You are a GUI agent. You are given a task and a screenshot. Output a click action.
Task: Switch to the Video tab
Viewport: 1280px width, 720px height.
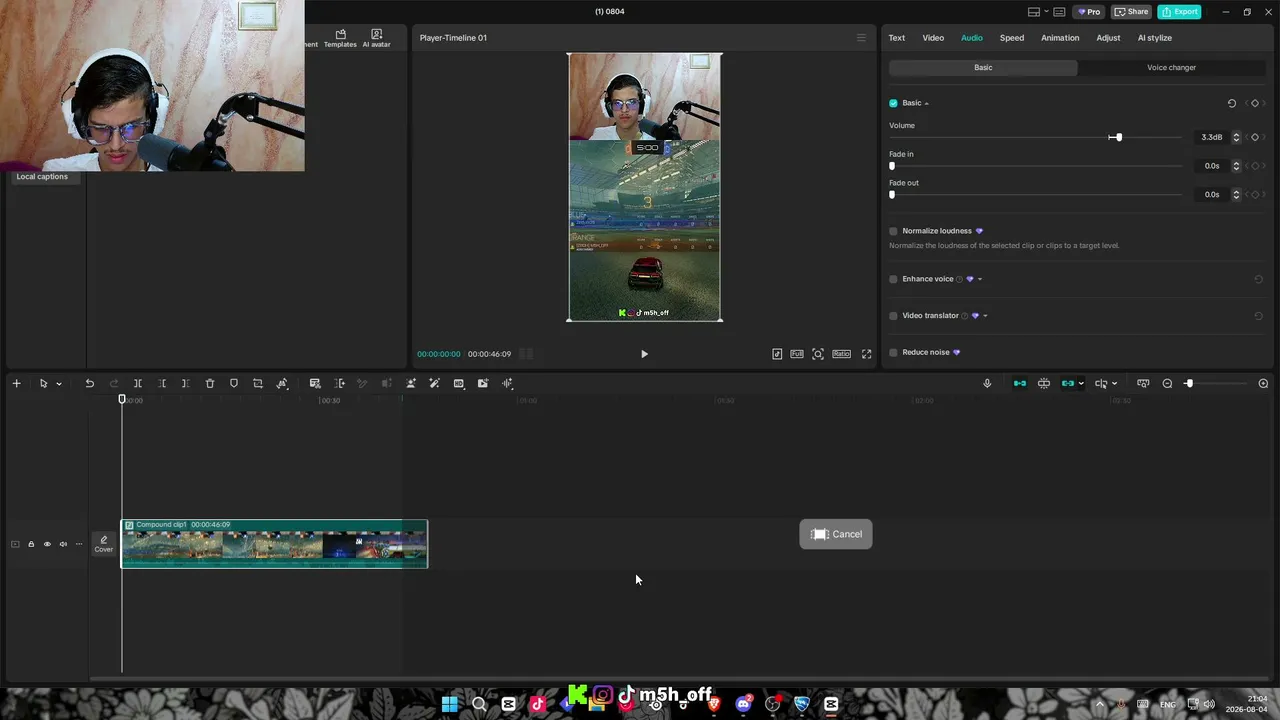click(933, 38)
